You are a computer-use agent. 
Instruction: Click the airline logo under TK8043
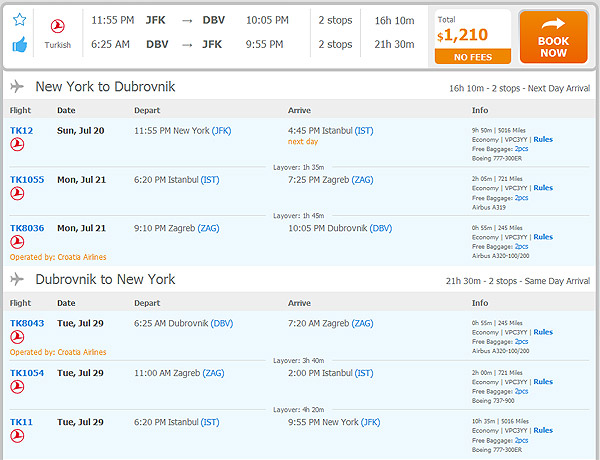pos(17,337)
